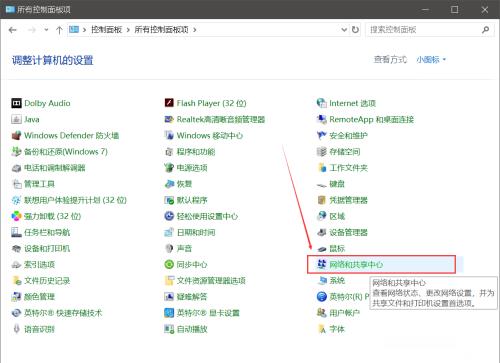Expand chevron after 所有控制面板项 breadcrumb
The height and width of the screenshot is (363, 500).
click(195, 30)
